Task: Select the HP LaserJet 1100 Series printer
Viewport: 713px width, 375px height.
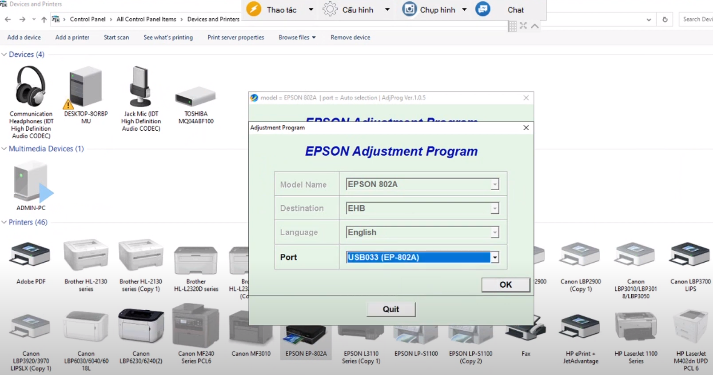Action: tap(636, 326)
